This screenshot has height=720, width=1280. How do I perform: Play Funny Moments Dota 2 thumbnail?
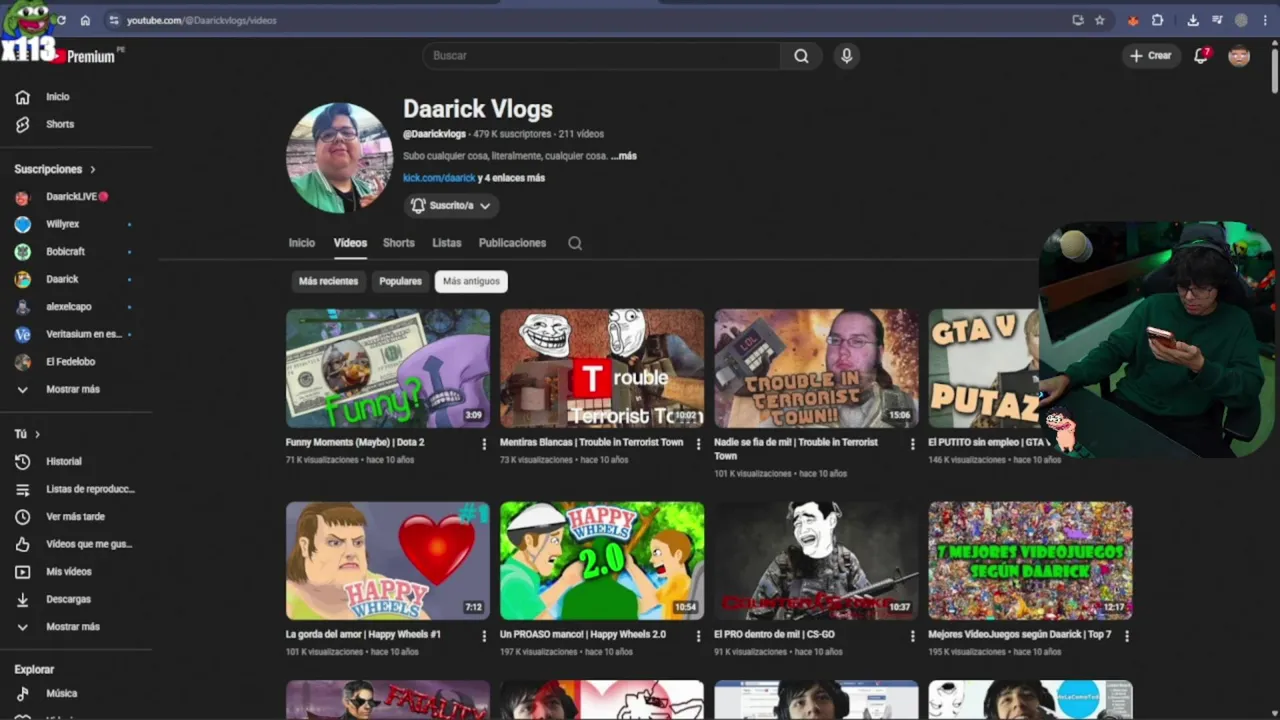pos(388,368)
